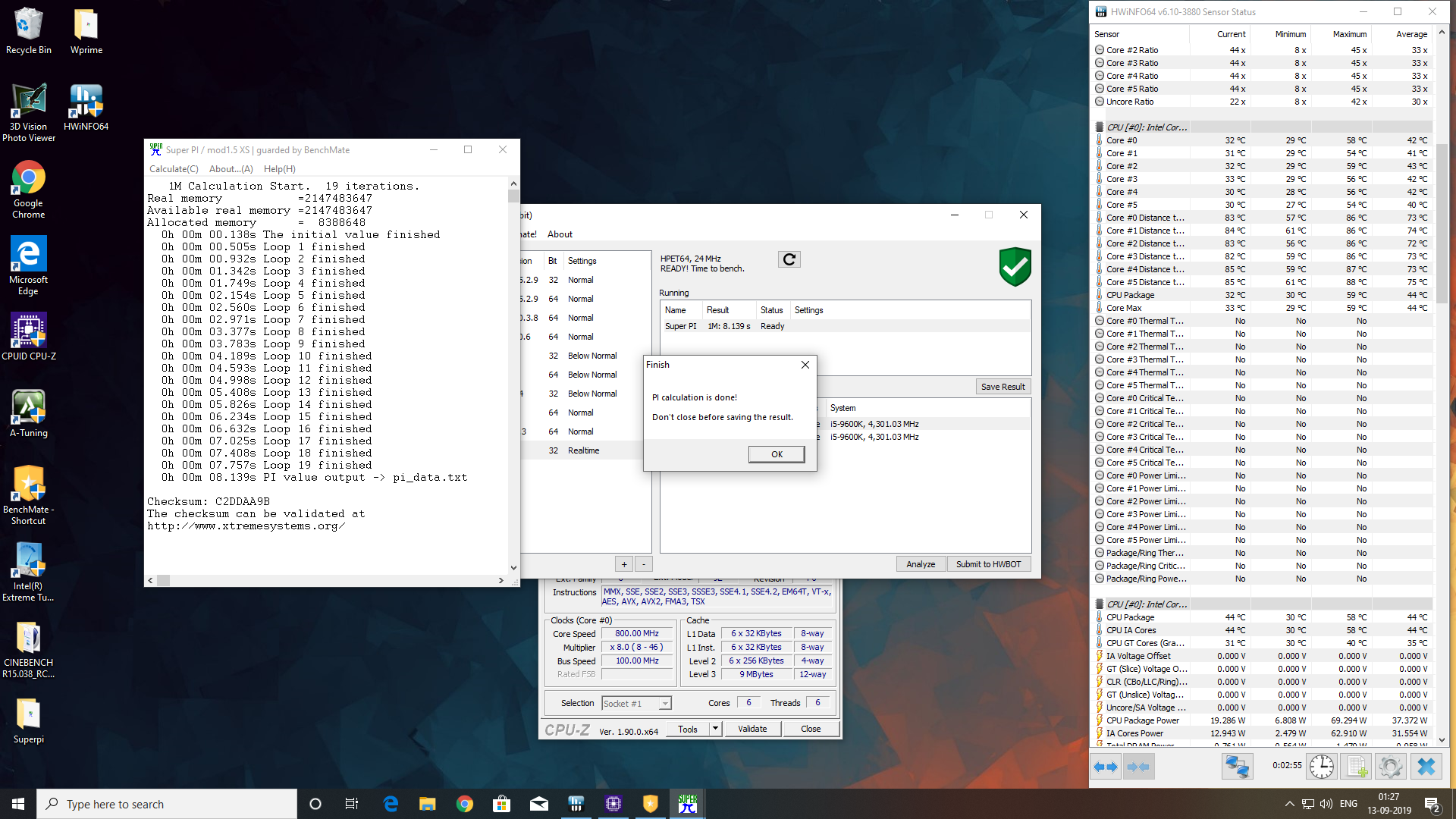Viewport: 1456px width, 819px height.
Task: Select the Realtime row in BenchMate list
Action: click(584, 450)
